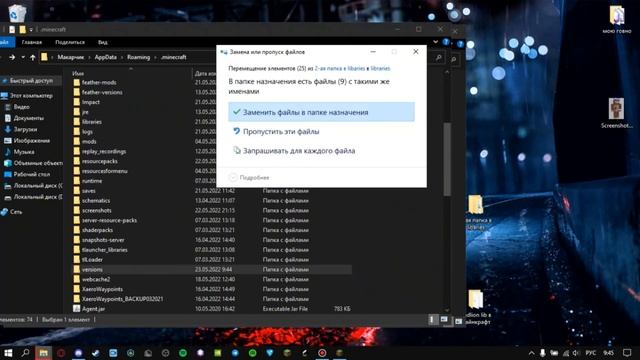Viewport: 640px width, 360px height.
Task: Click the folder icon beside 'mods'
Action: click(x=76, y=141)
